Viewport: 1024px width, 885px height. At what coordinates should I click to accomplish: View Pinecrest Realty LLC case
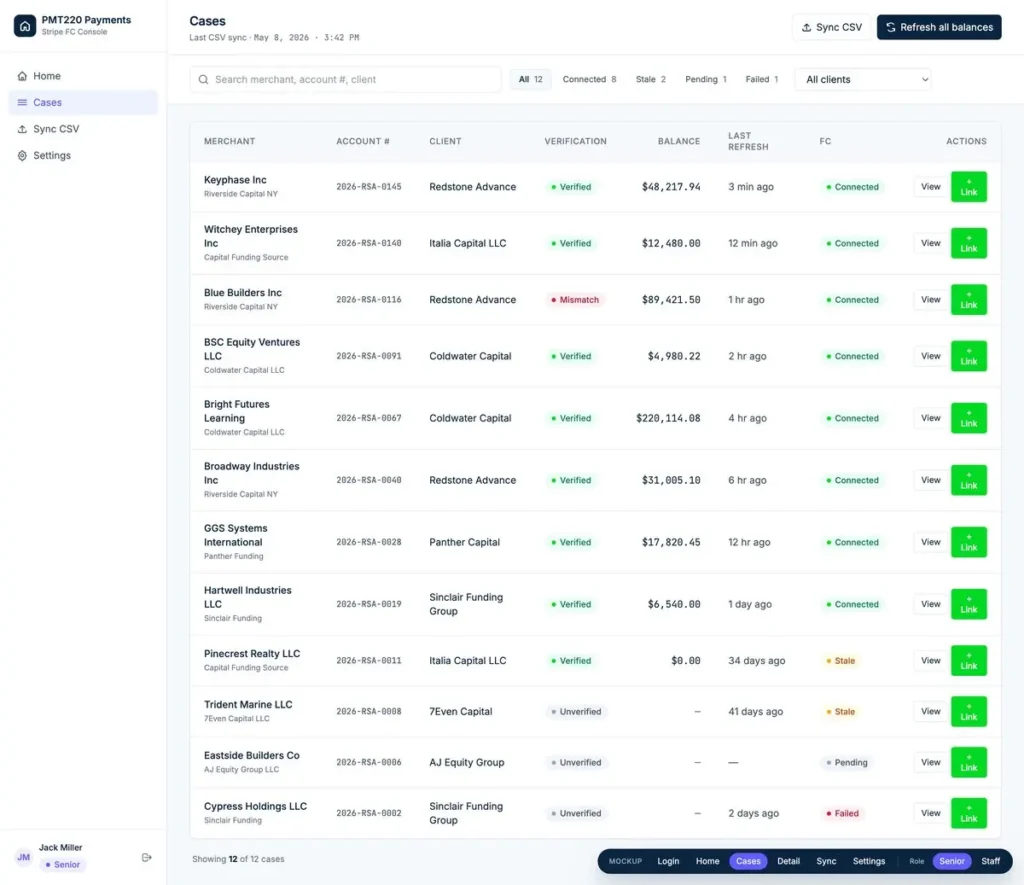(930, 660)
